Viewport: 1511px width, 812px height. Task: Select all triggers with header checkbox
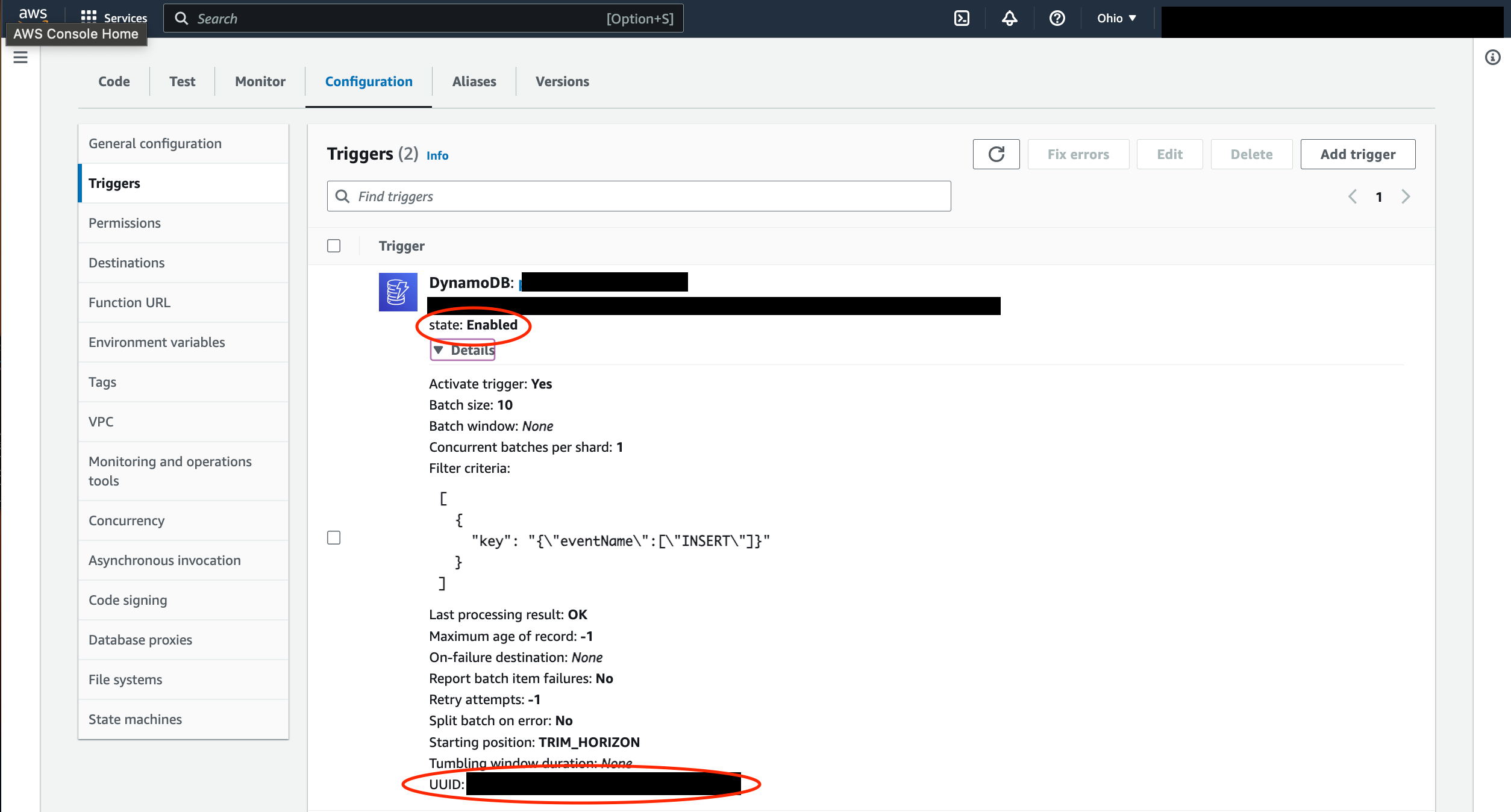point(334,246)
